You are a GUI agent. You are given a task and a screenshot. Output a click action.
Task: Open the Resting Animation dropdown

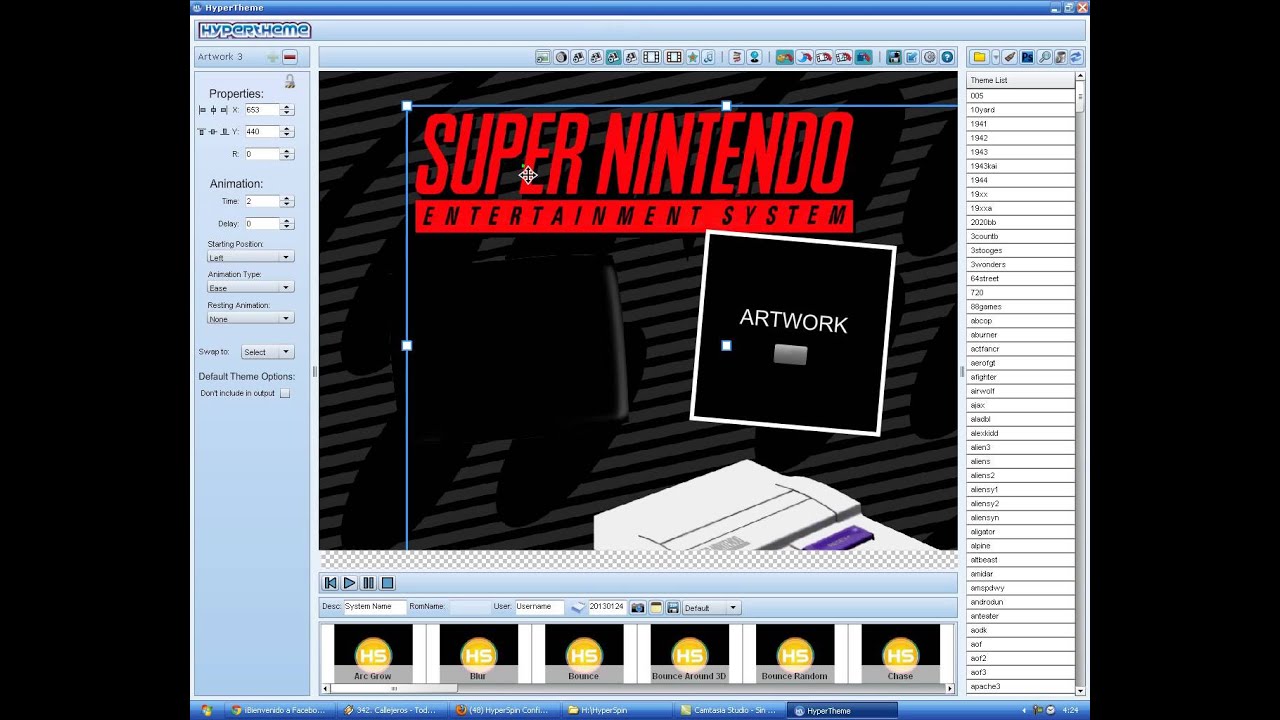coord(250,319)
